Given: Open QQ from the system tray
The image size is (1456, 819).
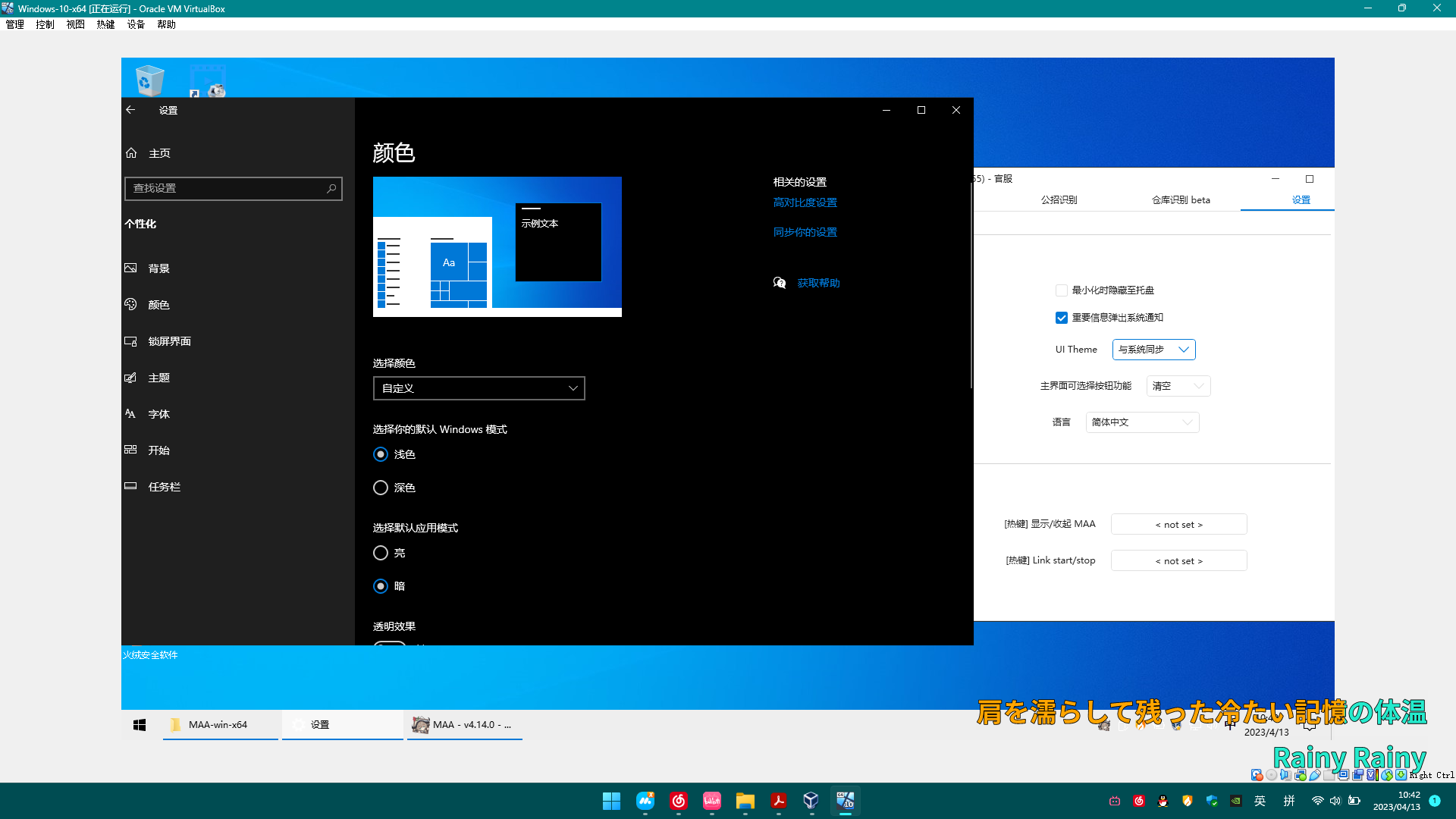Looking at the screenshot, I should (1163, 801).
